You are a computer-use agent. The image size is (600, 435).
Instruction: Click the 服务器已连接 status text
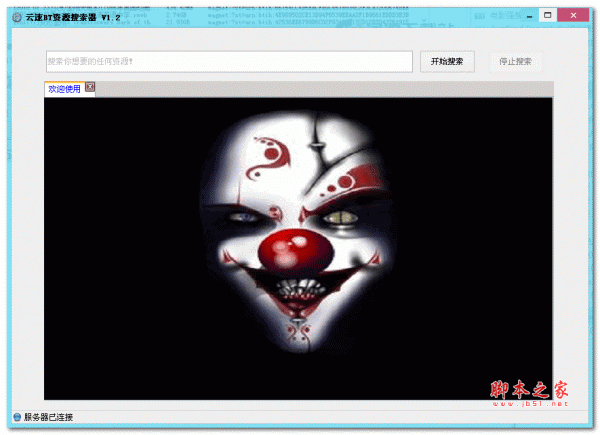tap(49, 417)
